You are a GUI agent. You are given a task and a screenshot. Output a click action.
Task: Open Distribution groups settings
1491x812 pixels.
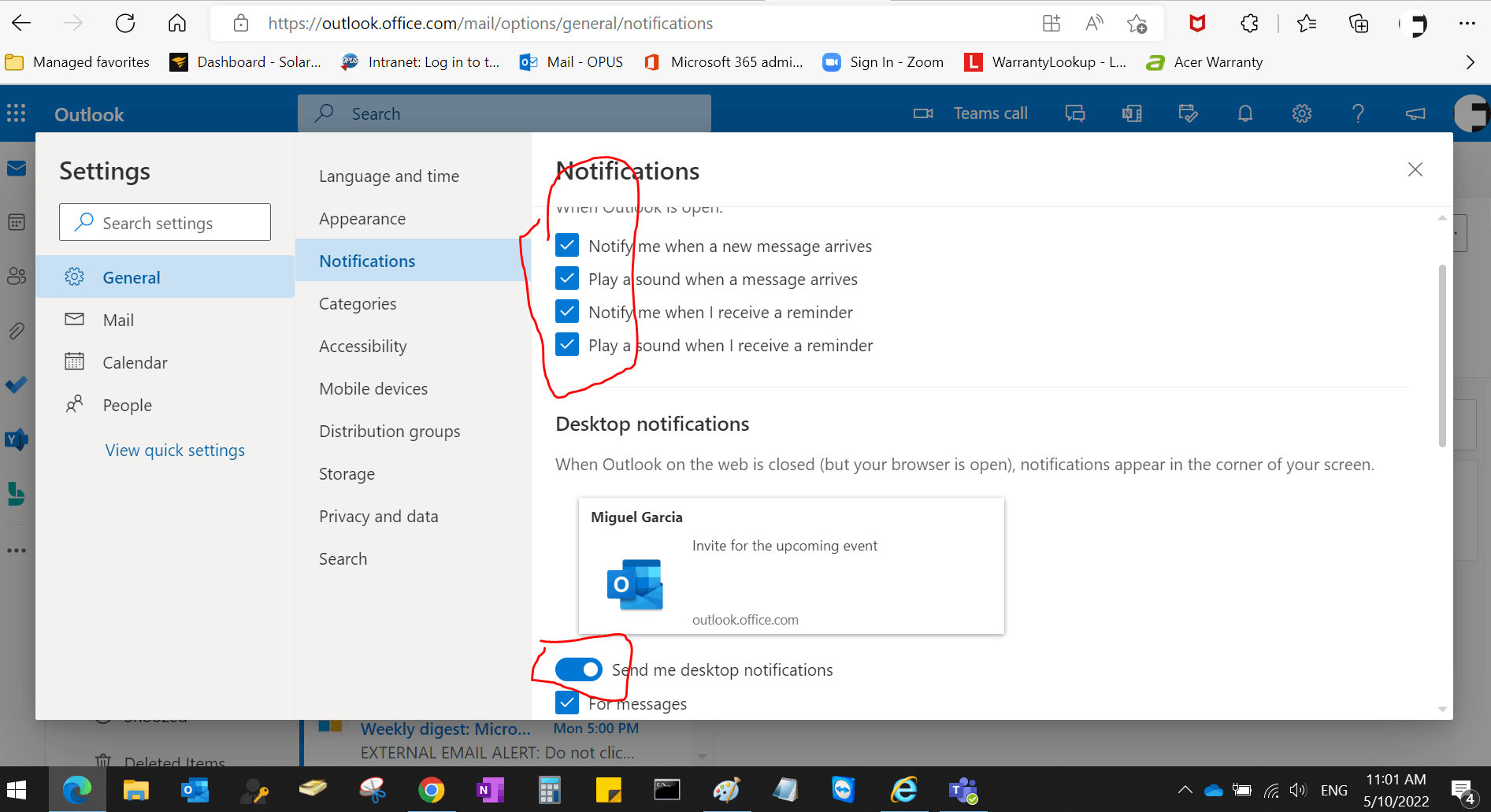coord(414,432)
